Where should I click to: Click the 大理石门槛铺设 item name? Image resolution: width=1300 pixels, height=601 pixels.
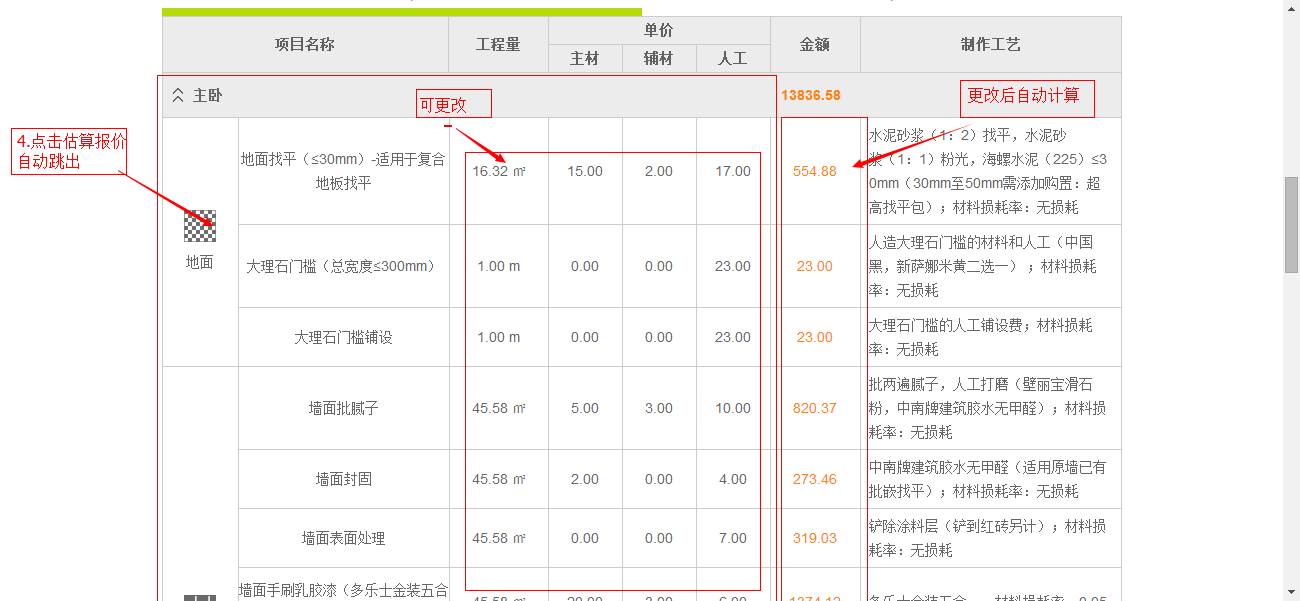click(x=343, y=337)
